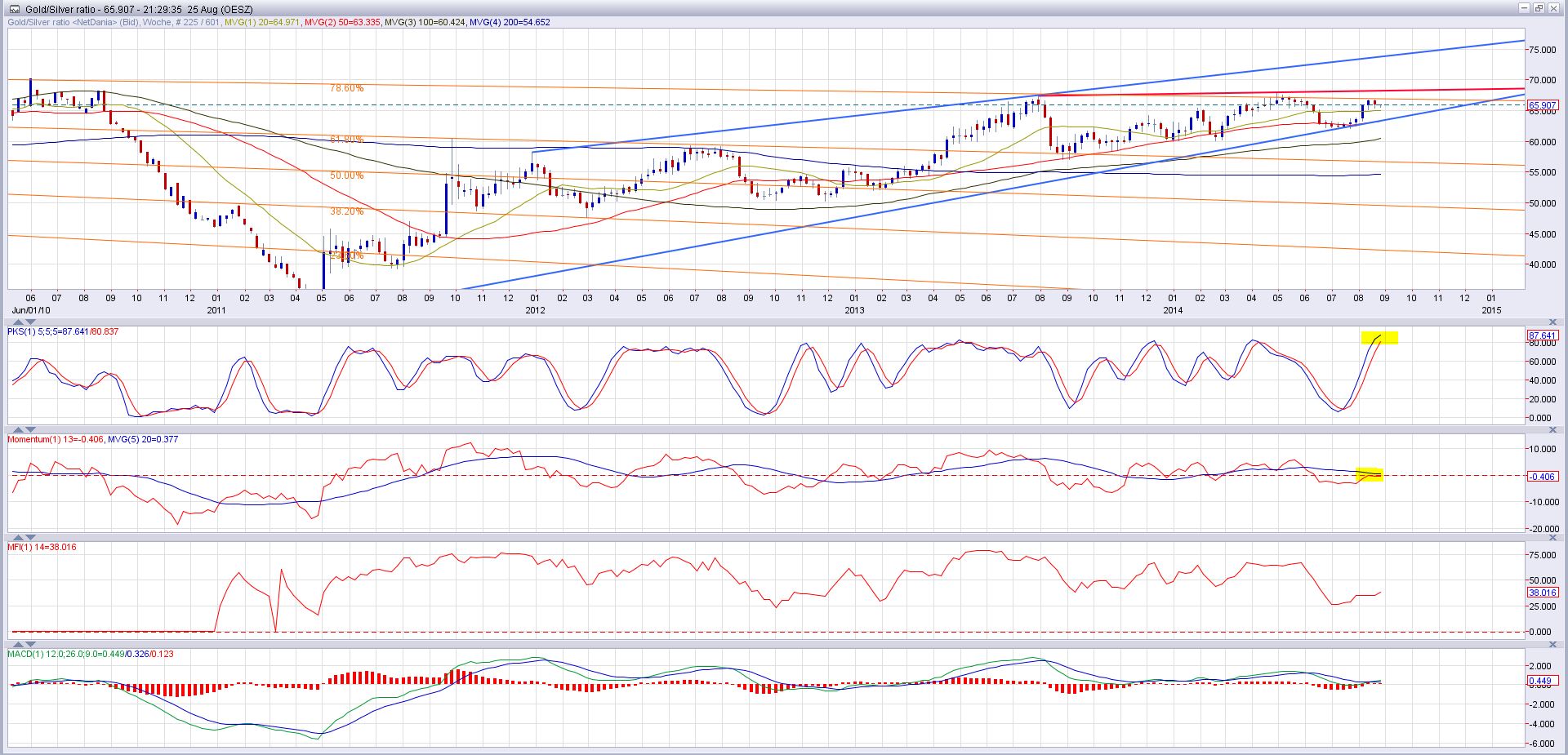Click the 61.80% Fibonacci level label
Viewport: 1568px width, 755px height.
(x=347, y=140)
